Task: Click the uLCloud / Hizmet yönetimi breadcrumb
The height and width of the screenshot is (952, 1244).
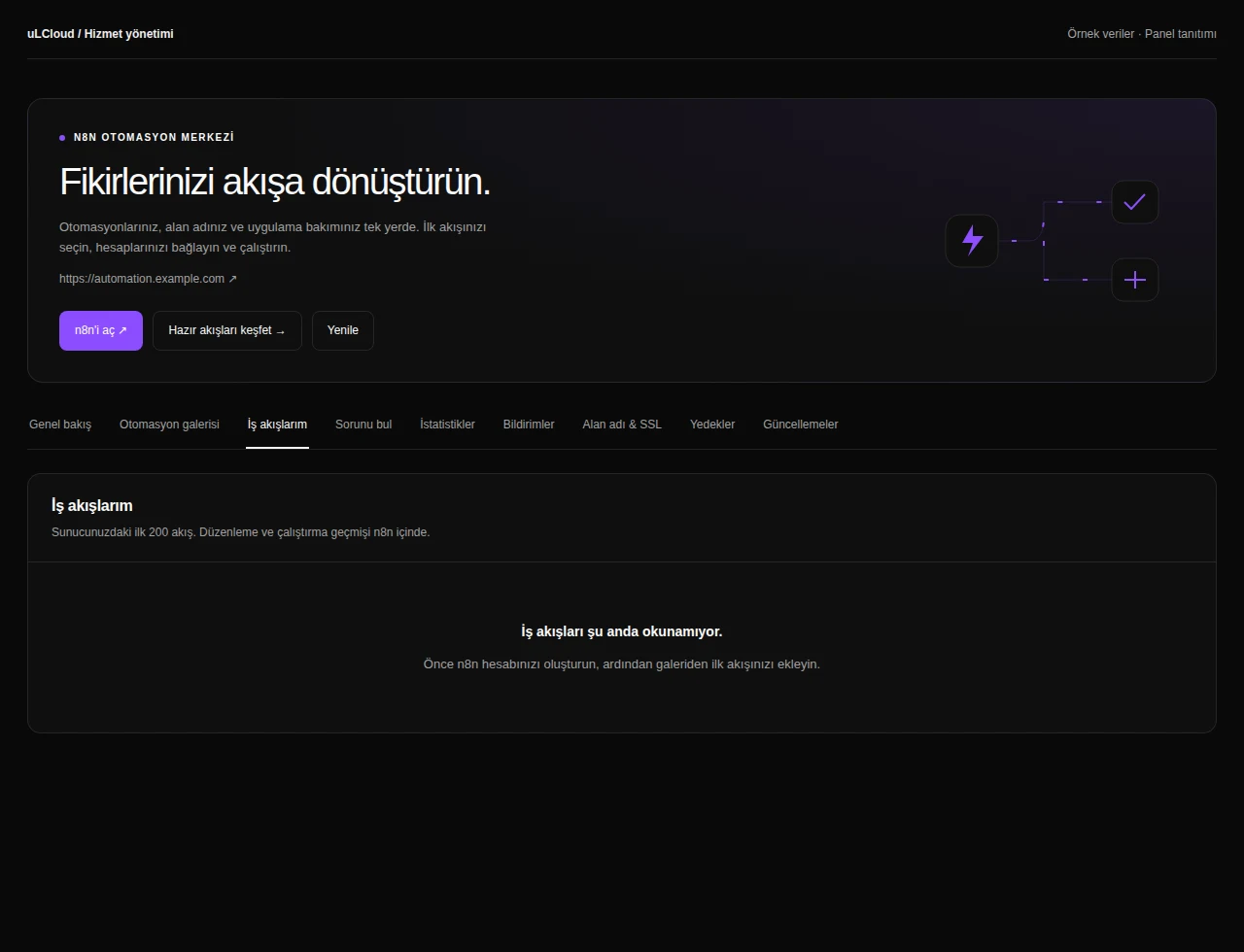Action: point(100,34)
